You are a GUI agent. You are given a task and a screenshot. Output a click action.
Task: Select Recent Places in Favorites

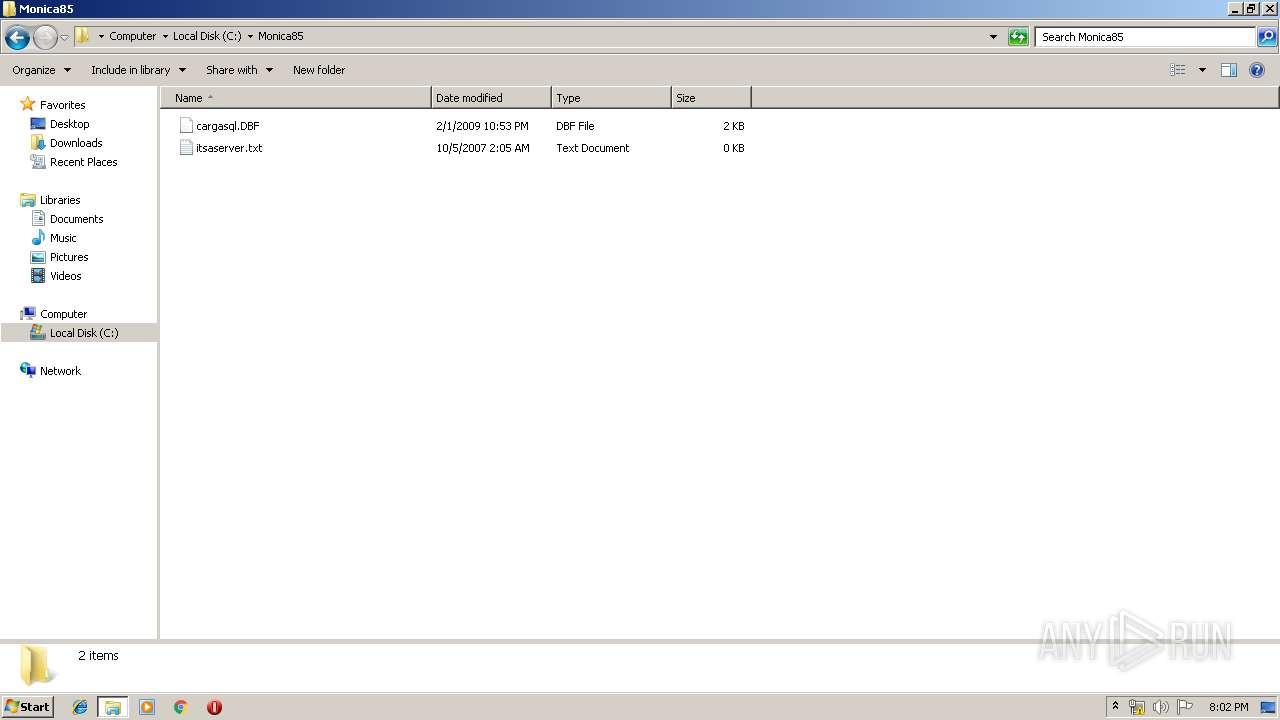[x=84, y=162]
